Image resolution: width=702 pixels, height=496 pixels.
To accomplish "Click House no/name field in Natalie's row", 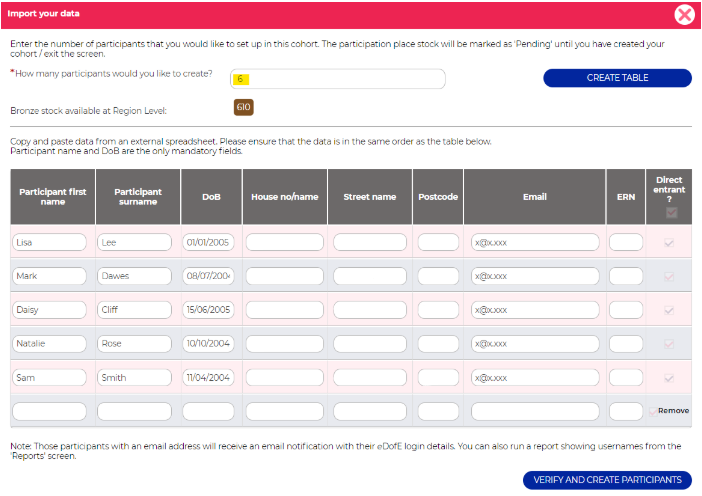I will coord(285,344).
